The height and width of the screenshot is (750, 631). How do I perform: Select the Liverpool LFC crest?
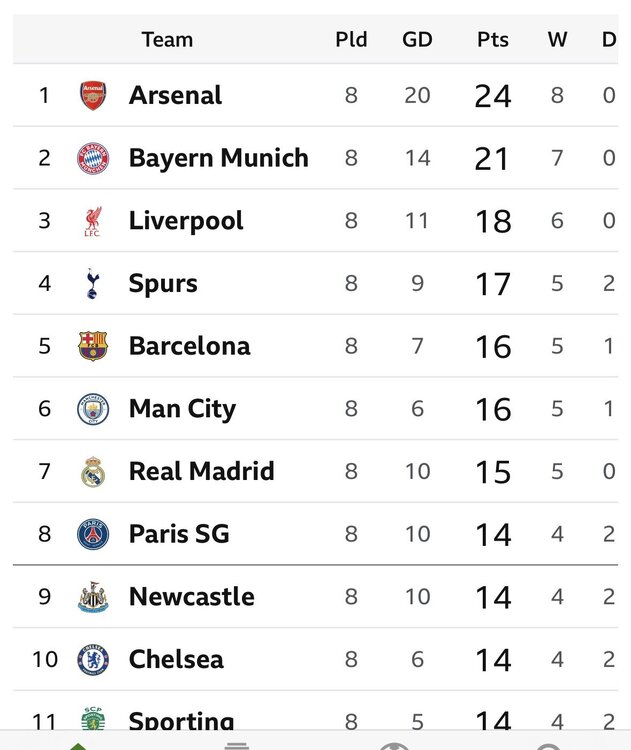tap(93, 221)
